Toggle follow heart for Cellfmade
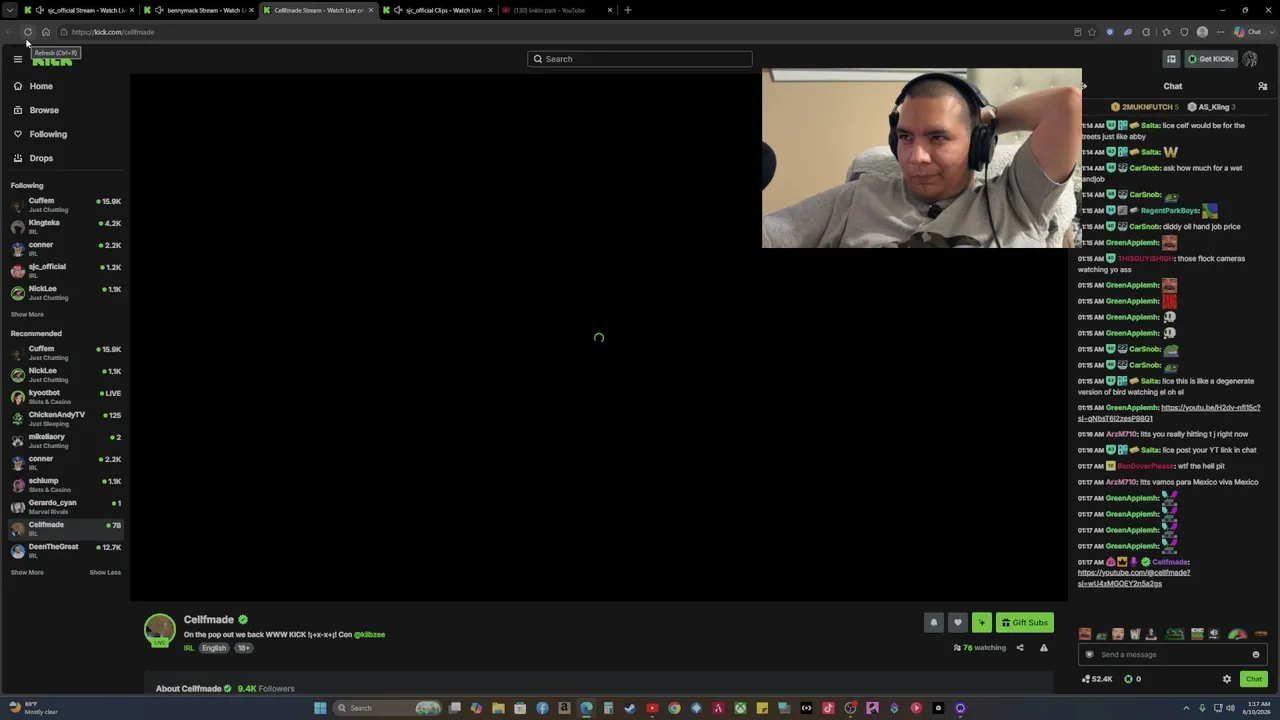This screenshot has width=1280, height=720. [958, 622]
